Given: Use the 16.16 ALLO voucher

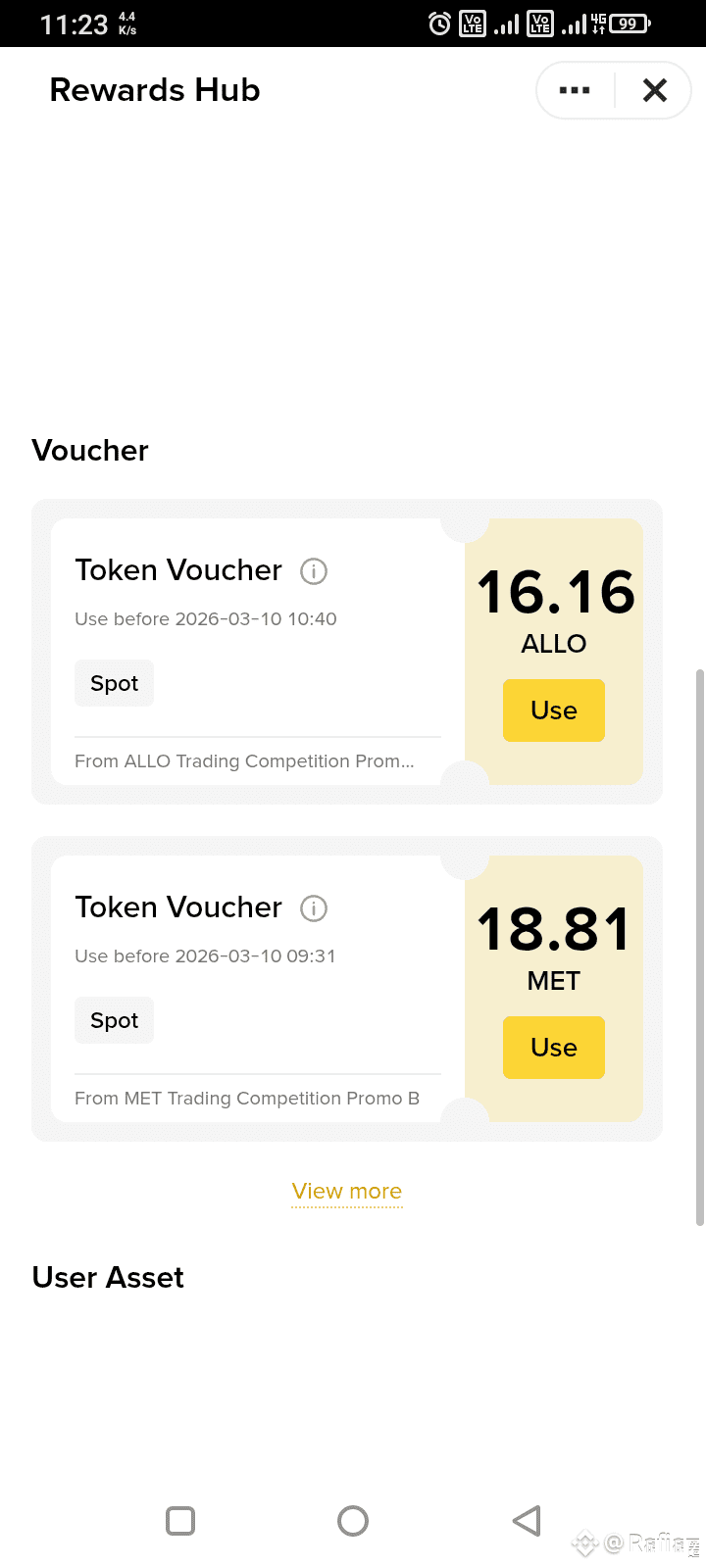Looking at the screenshot, I should tap(554, 710).
